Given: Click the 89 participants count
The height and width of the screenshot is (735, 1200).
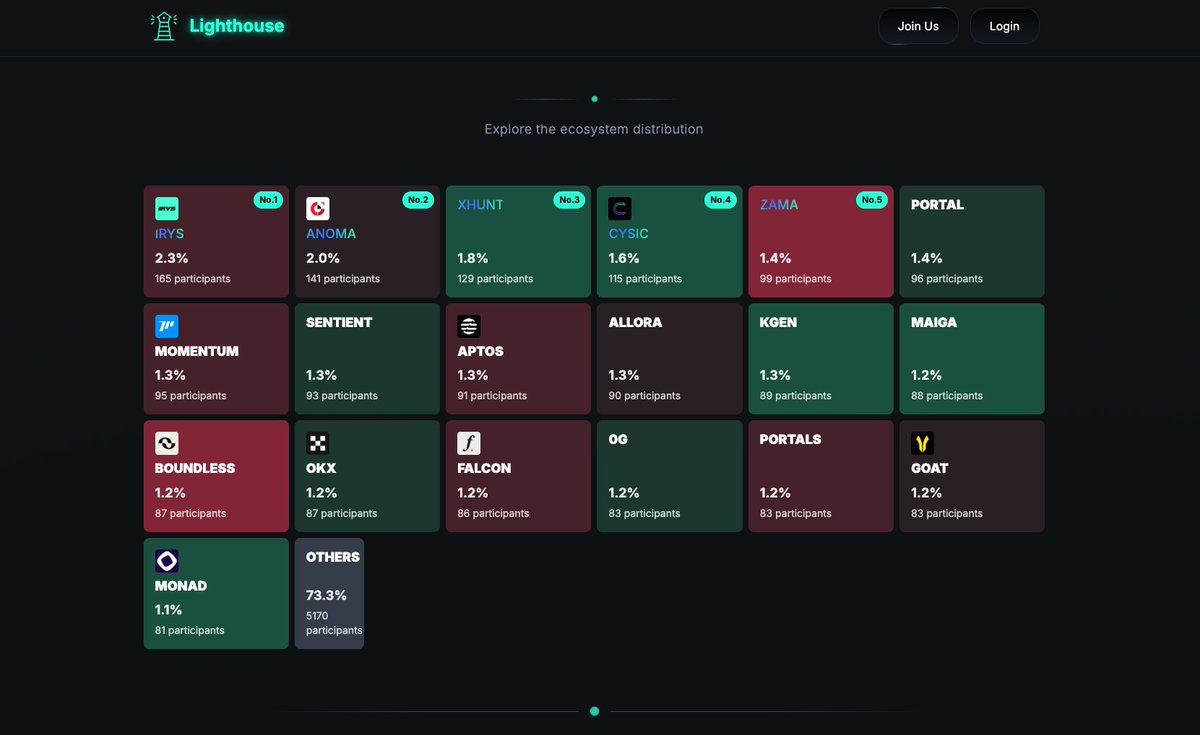Looking at the screenshot, I should point(796,396).
